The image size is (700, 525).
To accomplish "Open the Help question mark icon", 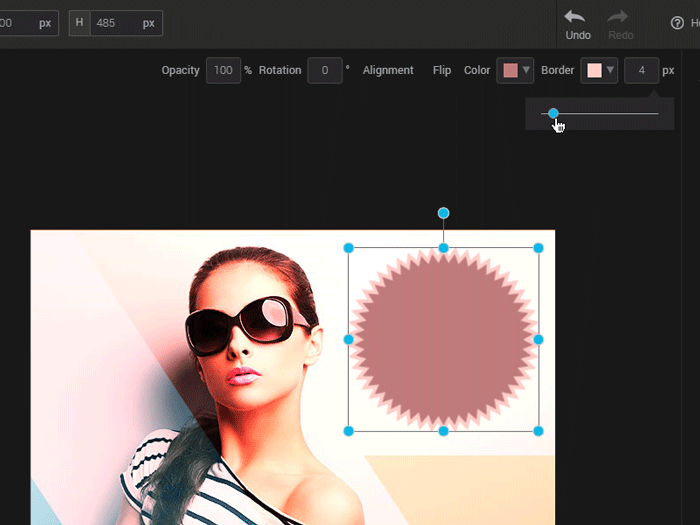I will pyautogui.click(x=677, y=23).
